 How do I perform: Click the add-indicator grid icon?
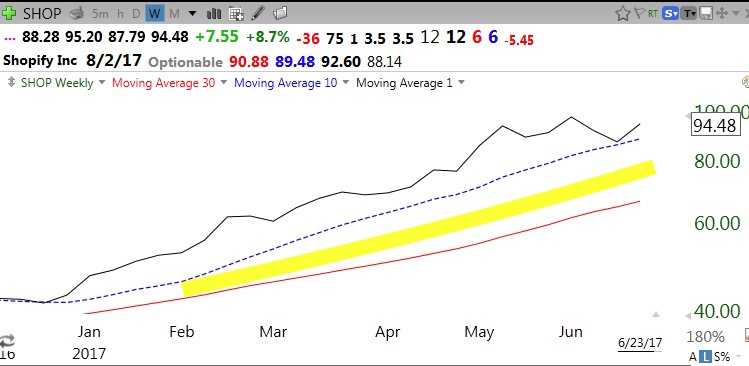(236, 13)
